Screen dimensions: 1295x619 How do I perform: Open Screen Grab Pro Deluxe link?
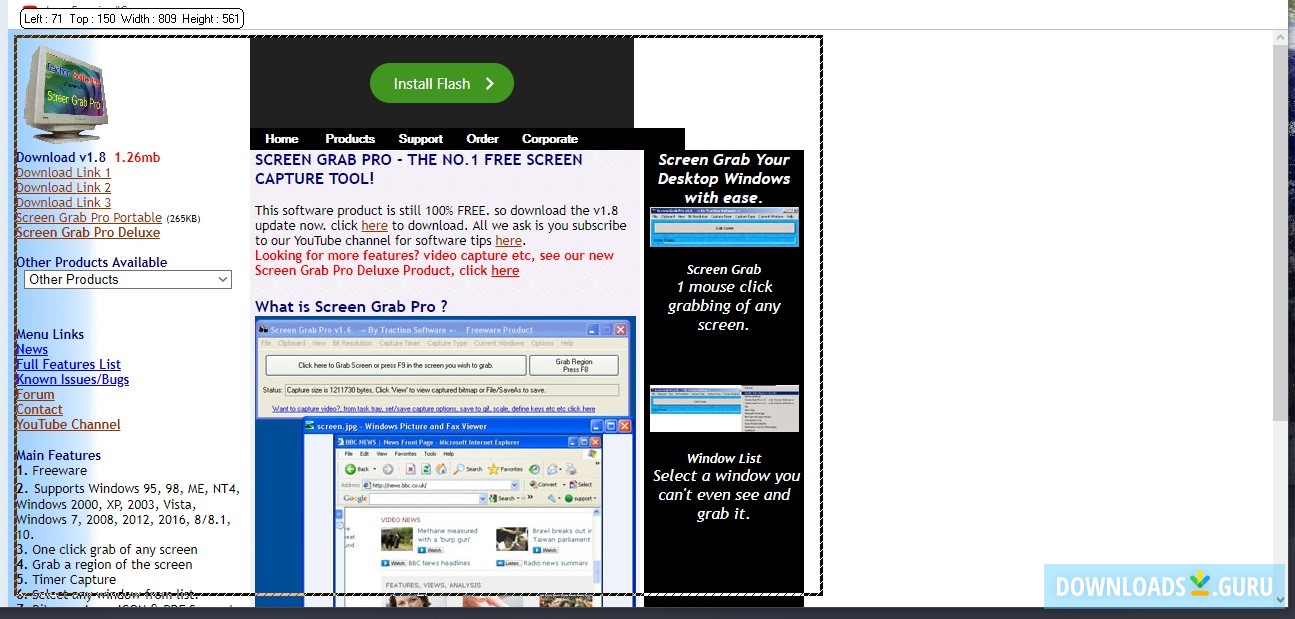coord(88,232)
